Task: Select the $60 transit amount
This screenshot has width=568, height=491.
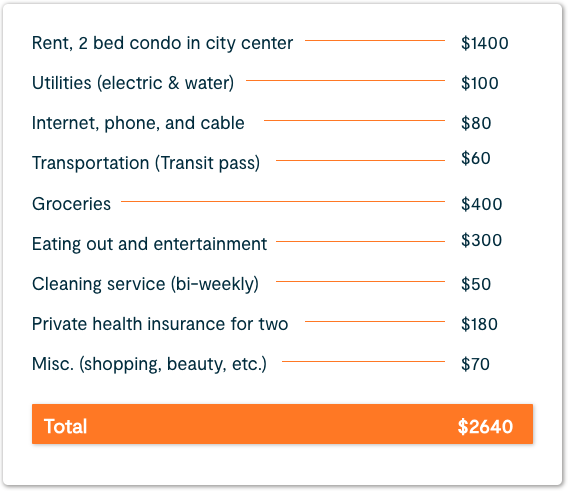Action: (x=476, y=158)
